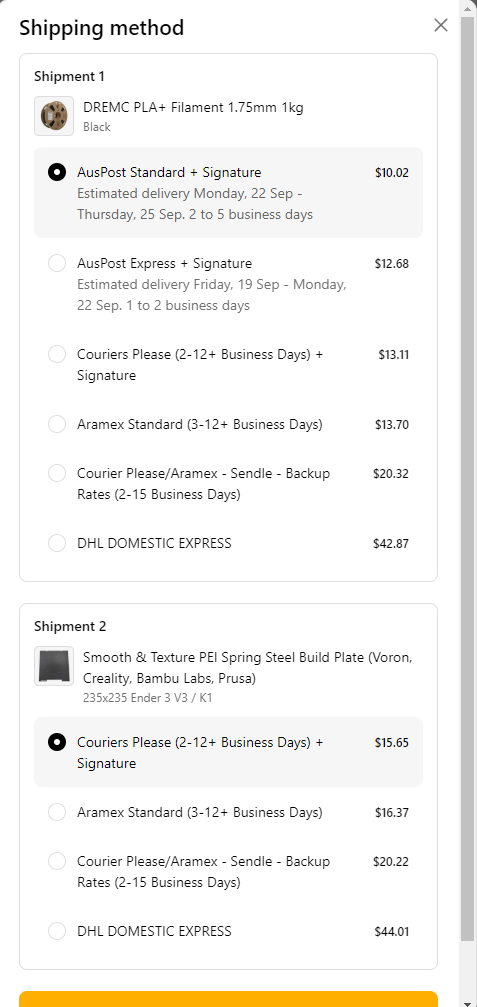Pick Aramex Standard for $16.37

tap(229, 812)
